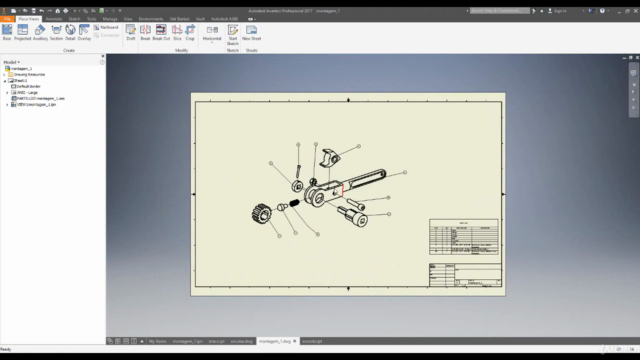Switch to the braco.ipt document tab

[x=217, y=341]
